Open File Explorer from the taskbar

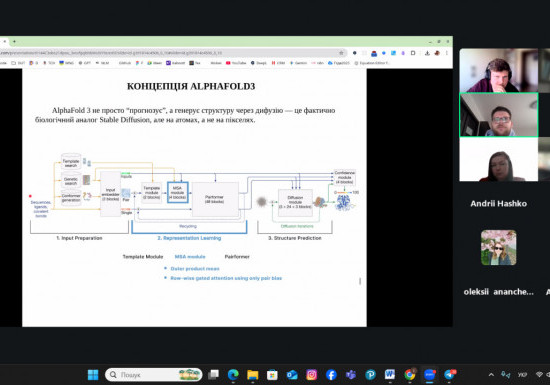[253, 375]
